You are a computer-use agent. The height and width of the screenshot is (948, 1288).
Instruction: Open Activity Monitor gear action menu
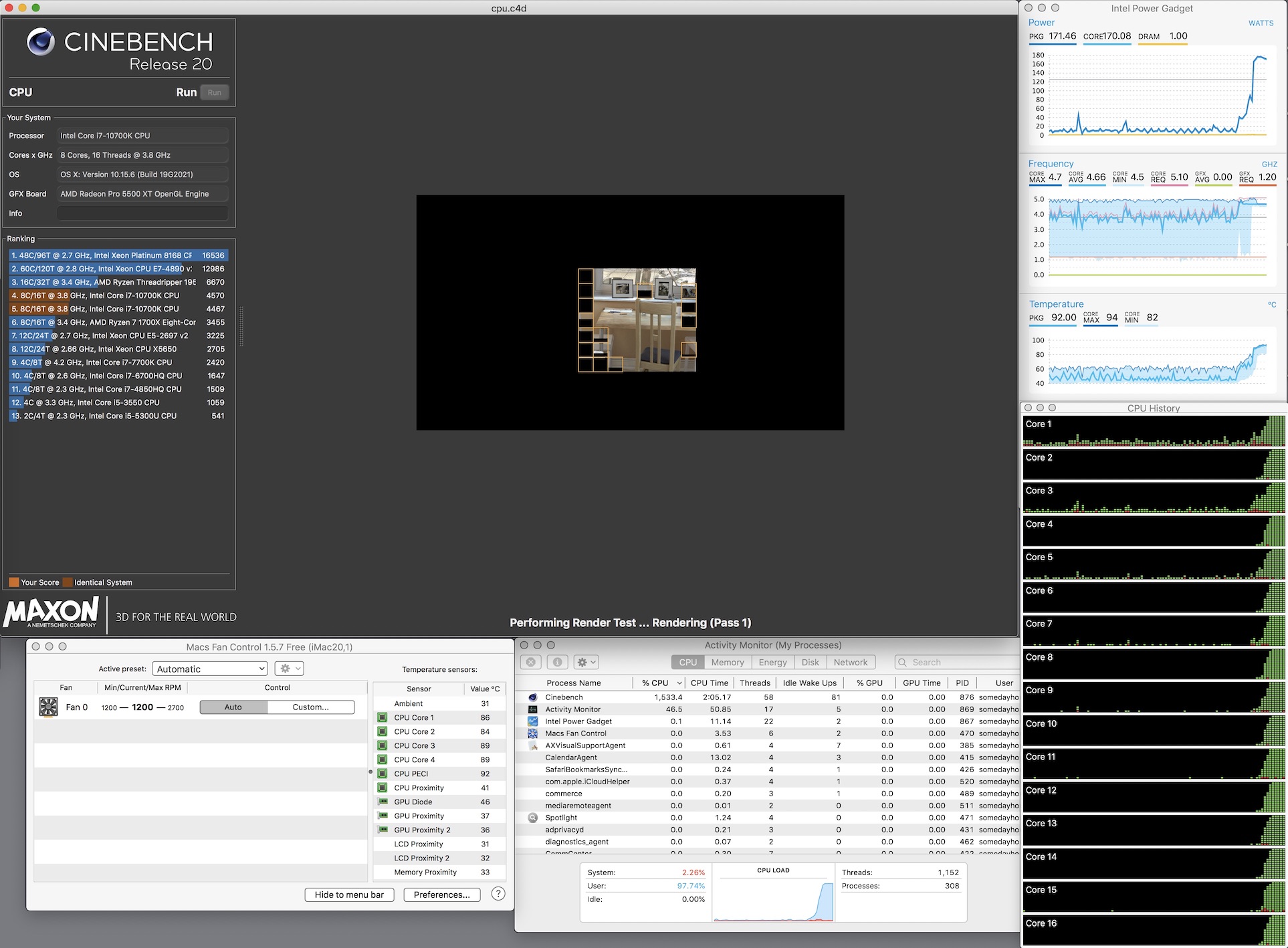pyautogui.click(x=586, y=662)
